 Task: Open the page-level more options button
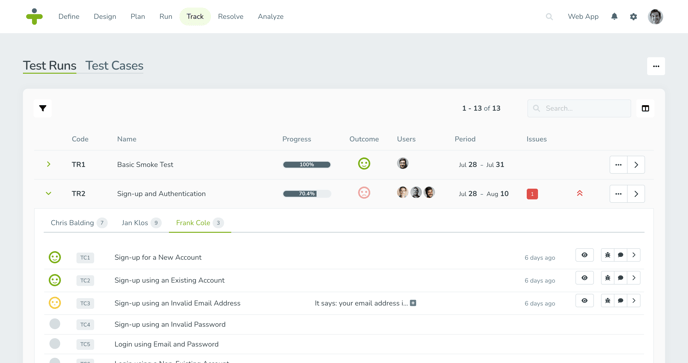656,66
